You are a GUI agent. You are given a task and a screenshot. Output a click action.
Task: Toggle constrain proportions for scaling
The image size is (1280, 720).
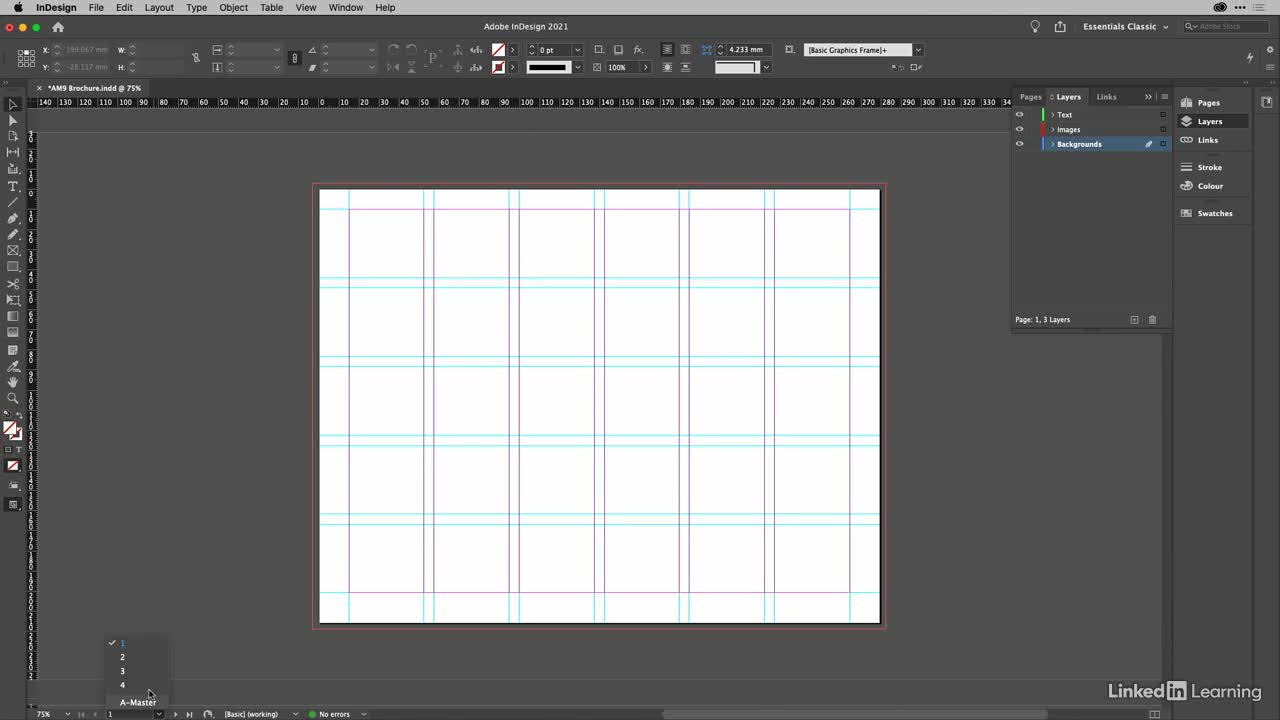(x=294, y=58)
